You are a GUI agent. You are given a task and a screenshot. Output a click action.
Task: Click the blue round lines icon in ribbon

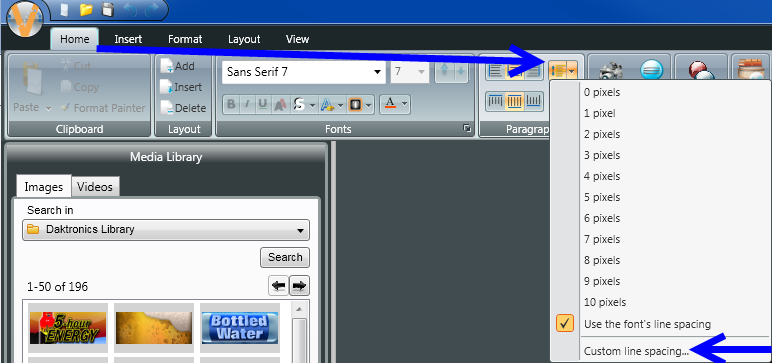coord(651,71)
